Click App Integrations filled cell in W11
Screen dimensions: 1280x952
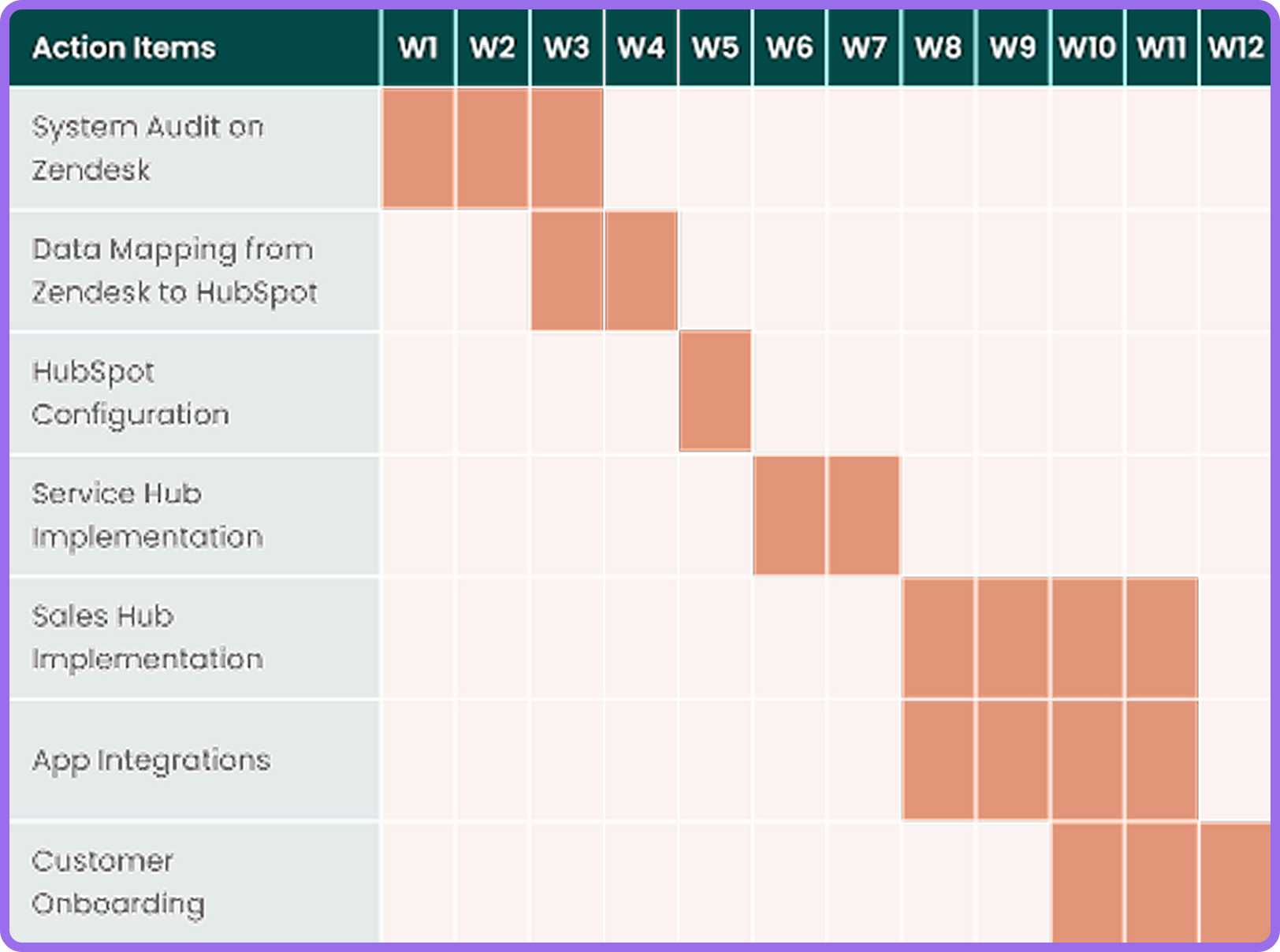[1162, 760]
